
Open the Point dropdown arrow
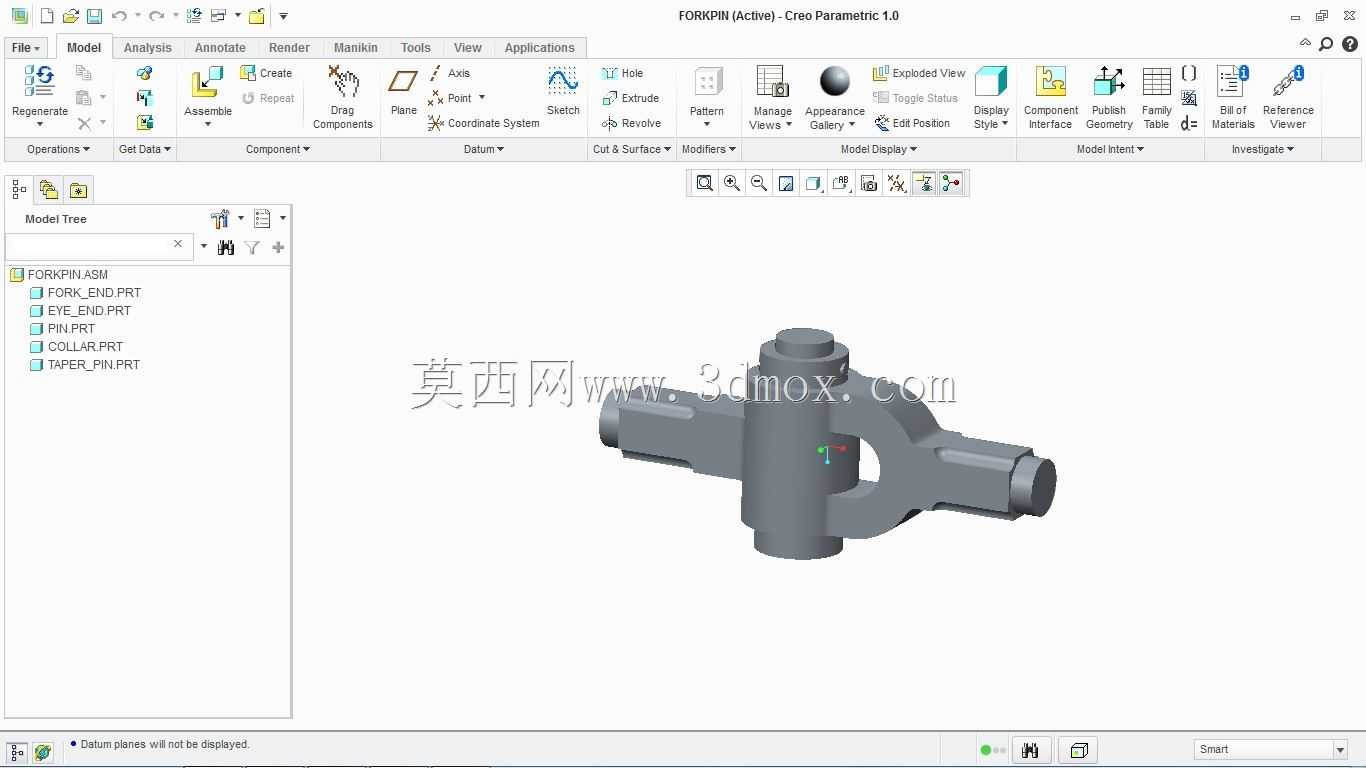482,98
